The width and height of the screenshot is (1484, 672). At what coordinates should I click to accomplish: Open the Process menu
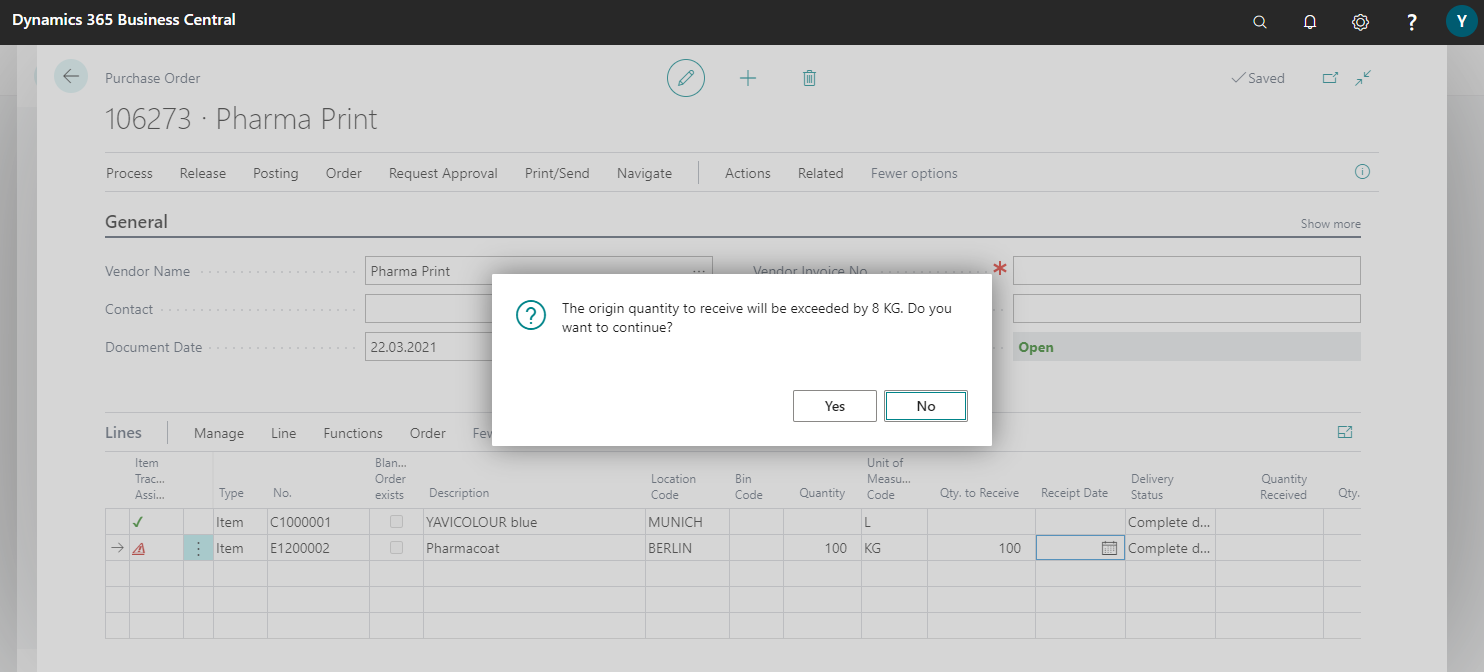[130, 173]
